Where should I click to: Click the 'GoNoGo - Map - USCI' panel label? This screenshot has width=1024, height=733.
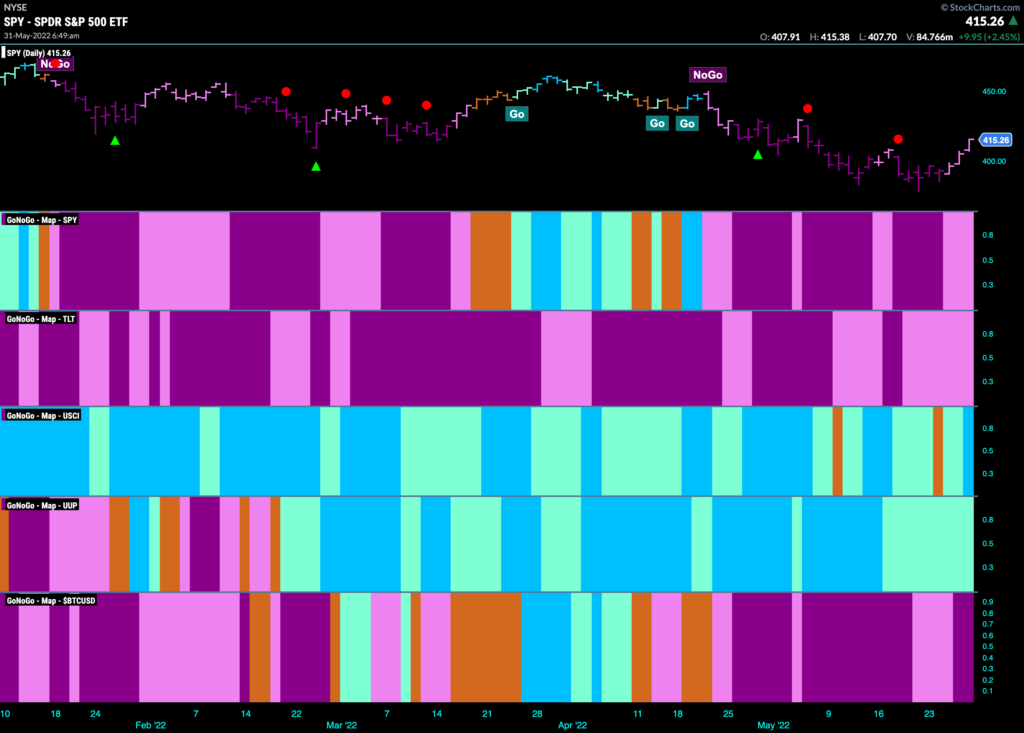coord(43,415)
